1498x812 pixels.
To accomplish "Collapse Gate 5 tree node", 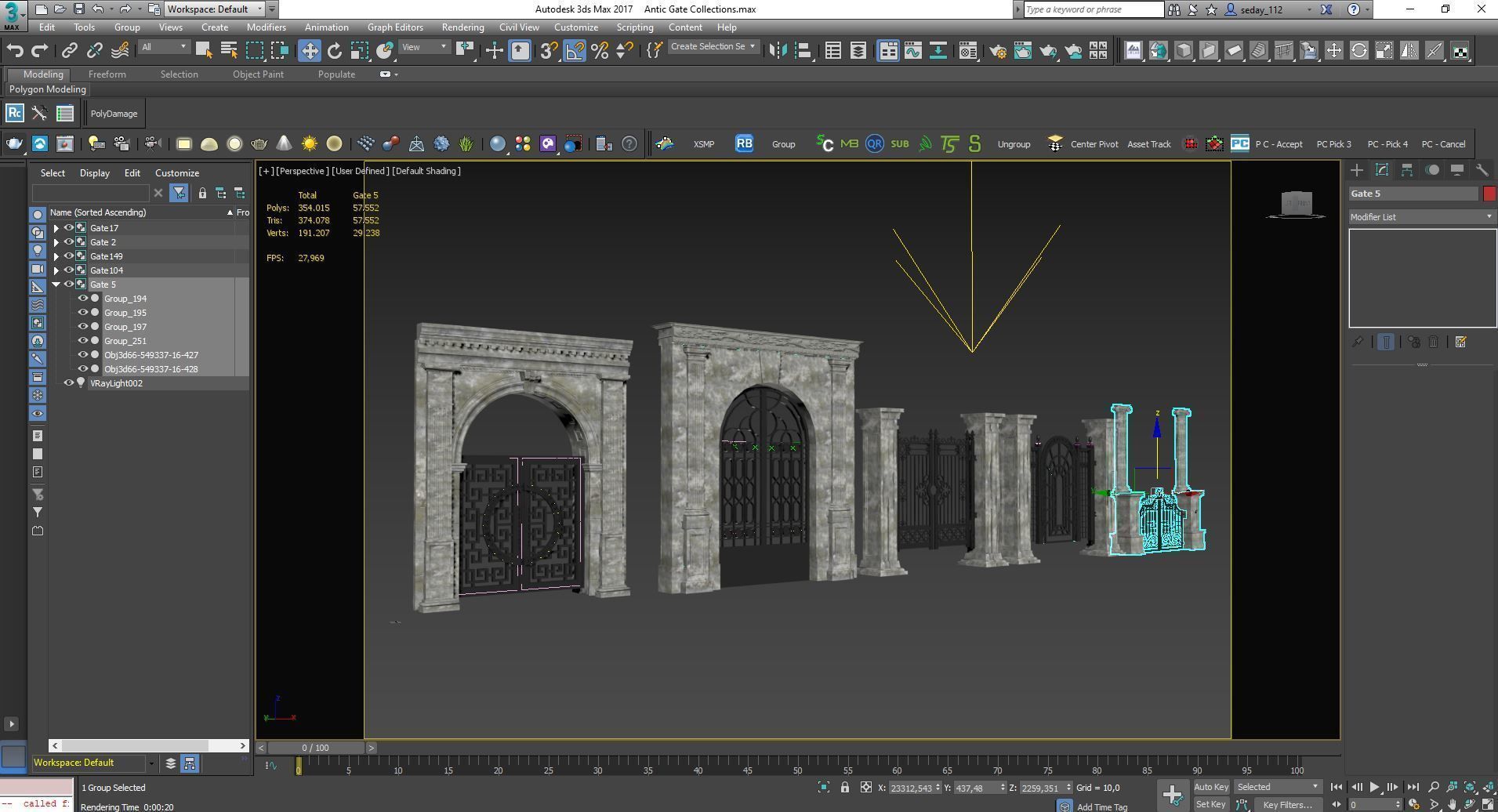I will click(x=56, y=285).
